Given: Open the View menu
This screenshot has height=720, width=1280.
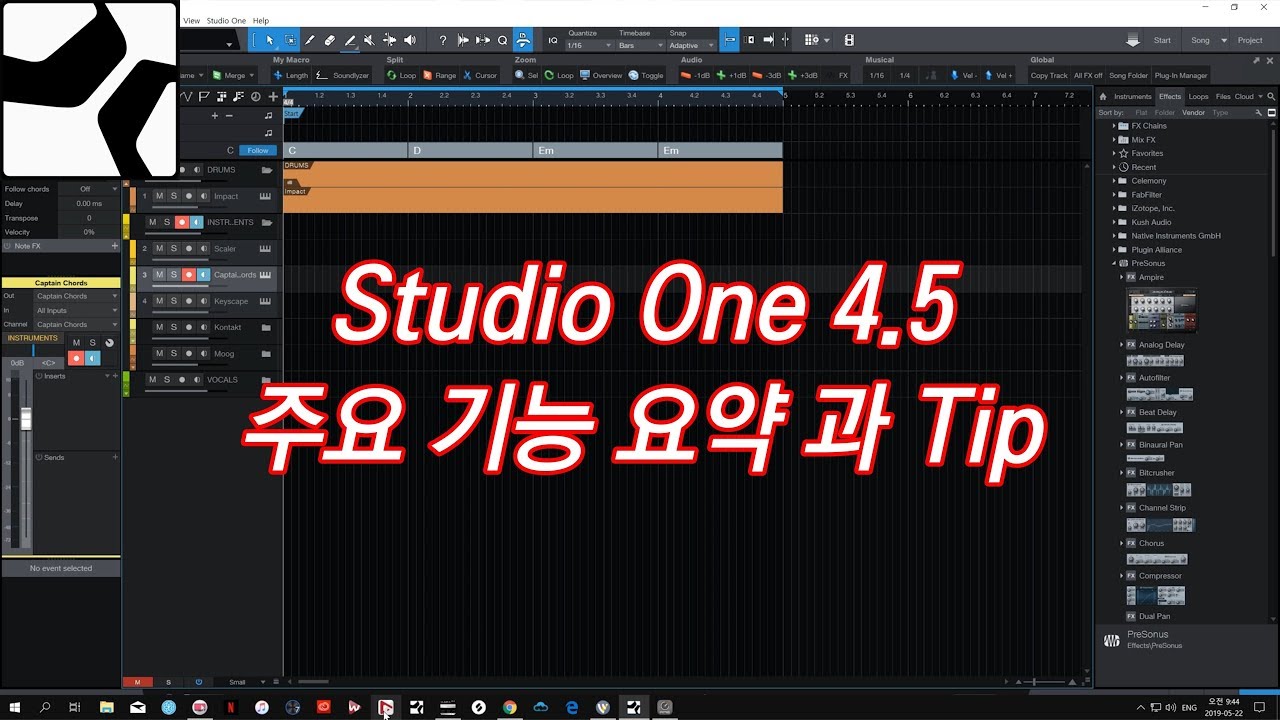Looking at the screenshot, I should click(191, 20).
